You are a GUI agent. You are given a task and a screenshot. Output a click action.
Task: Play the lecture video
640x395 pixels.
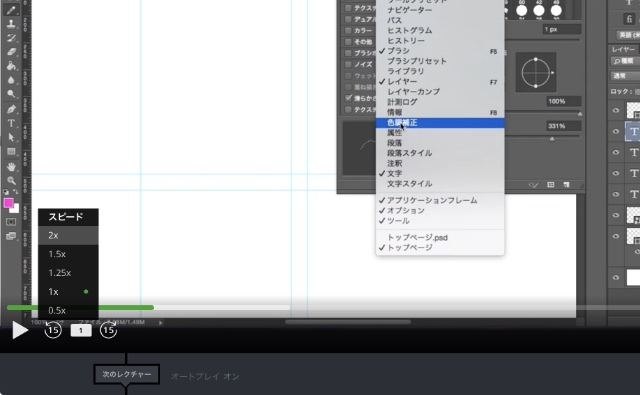pos(19,330)
